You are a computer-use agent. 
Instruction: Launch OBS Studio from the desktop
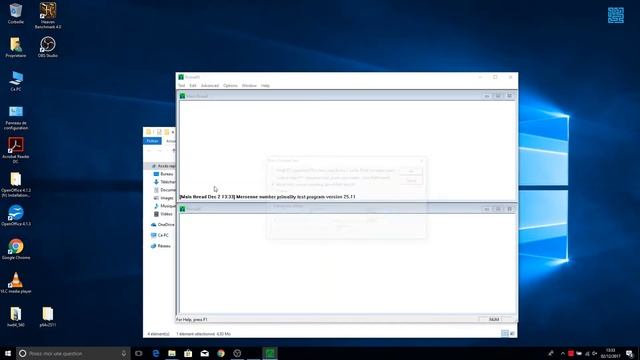[48, 47]
